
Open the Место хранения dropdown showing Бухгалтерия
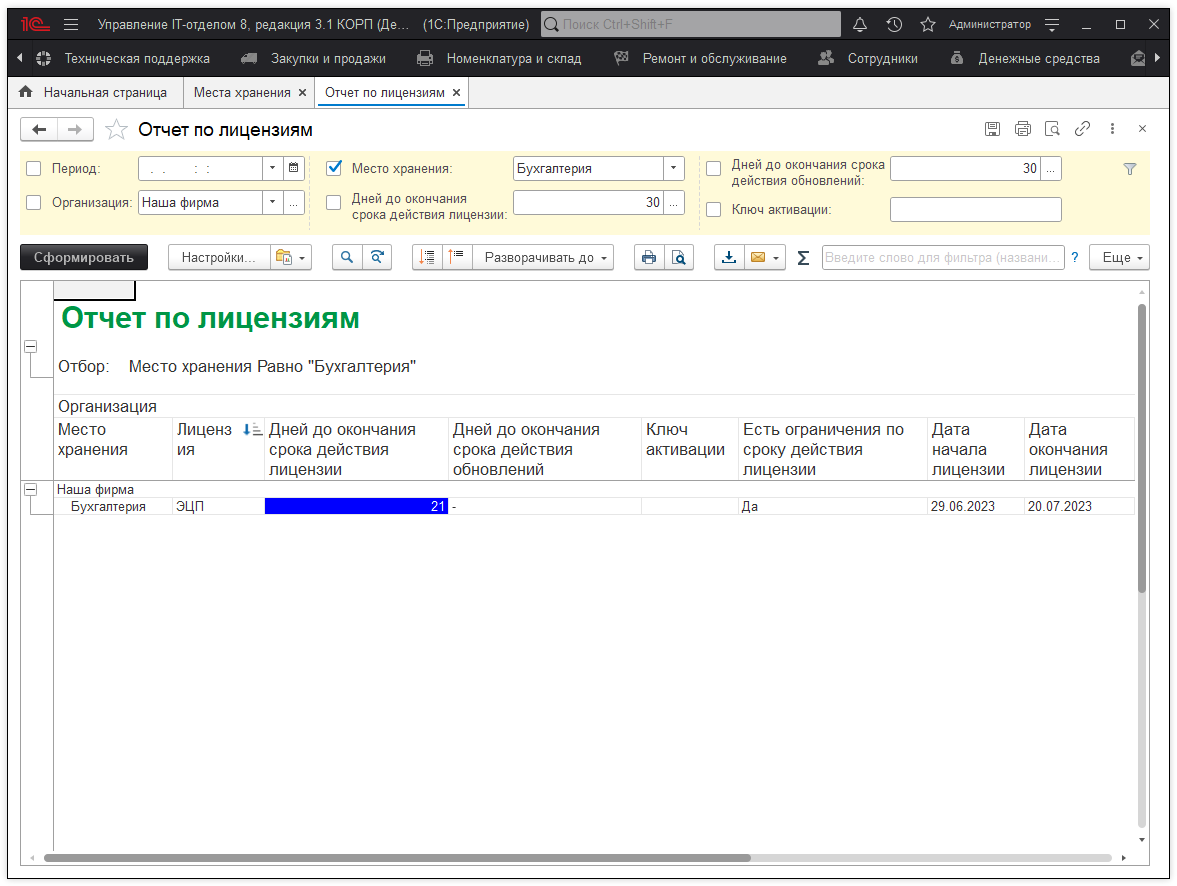pyautogui.click(x=672, y=168)
